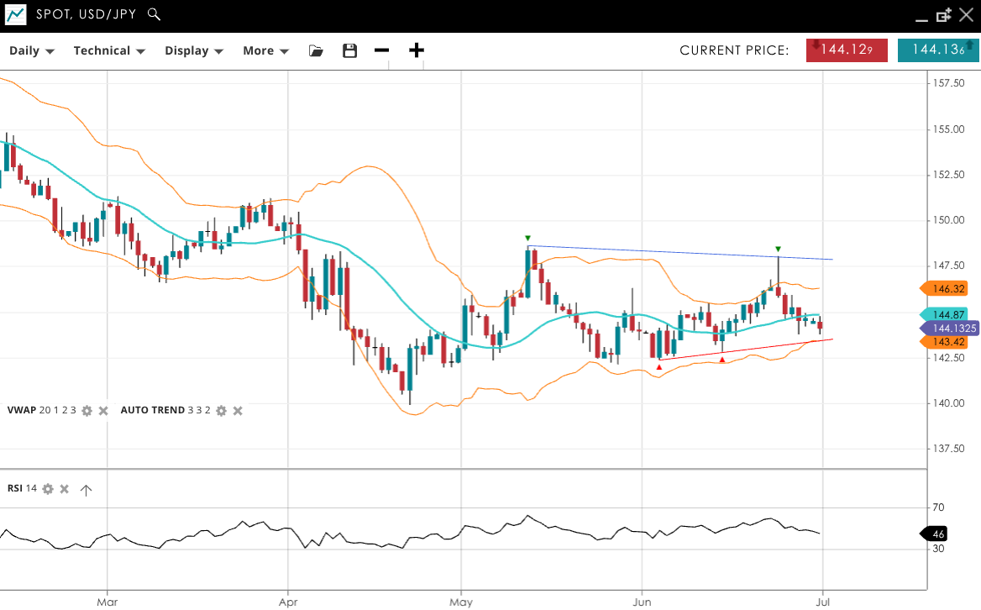Open AUTO TREND settings gear
981x610 pixels.
[221, 411]
